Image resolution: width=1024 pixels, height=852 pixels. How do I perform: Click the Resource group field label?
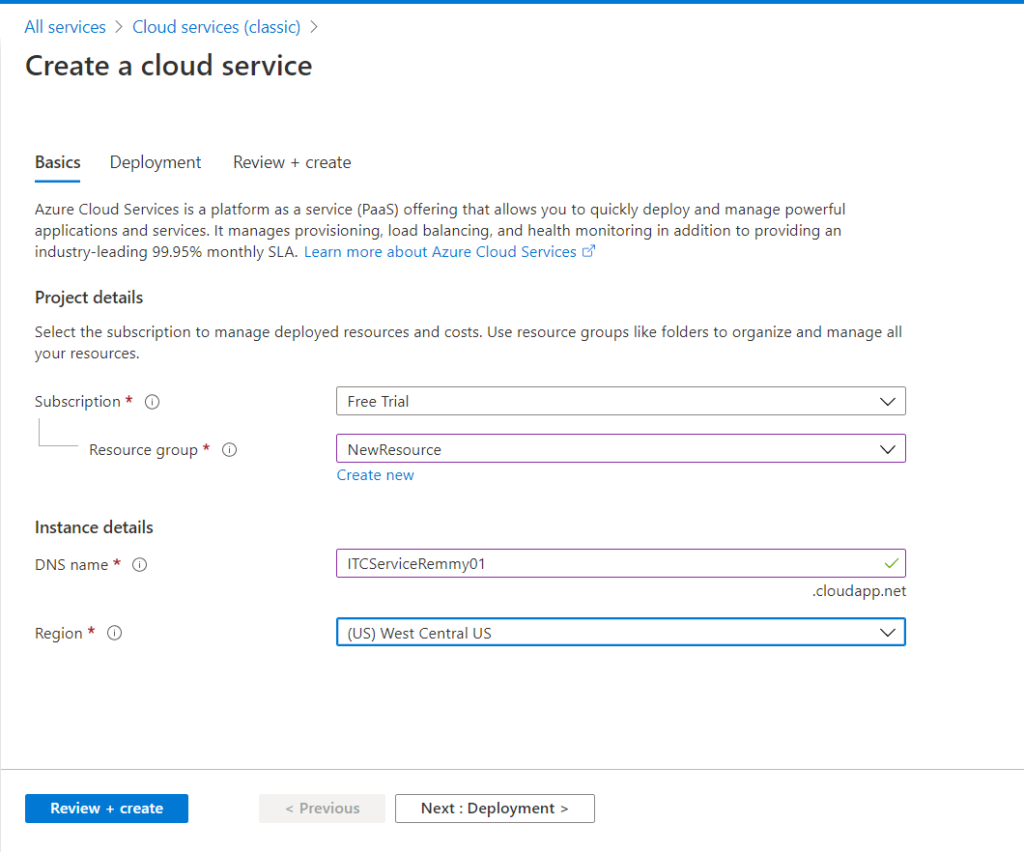click(x=143, y=450)
